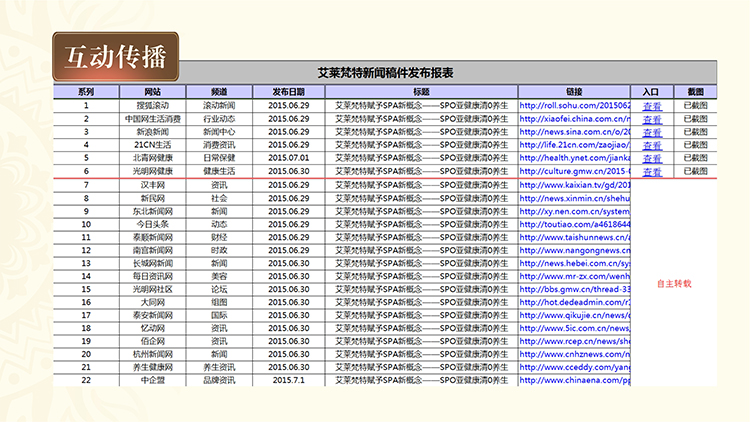Select the 链接 column header

tap(573, 92)
